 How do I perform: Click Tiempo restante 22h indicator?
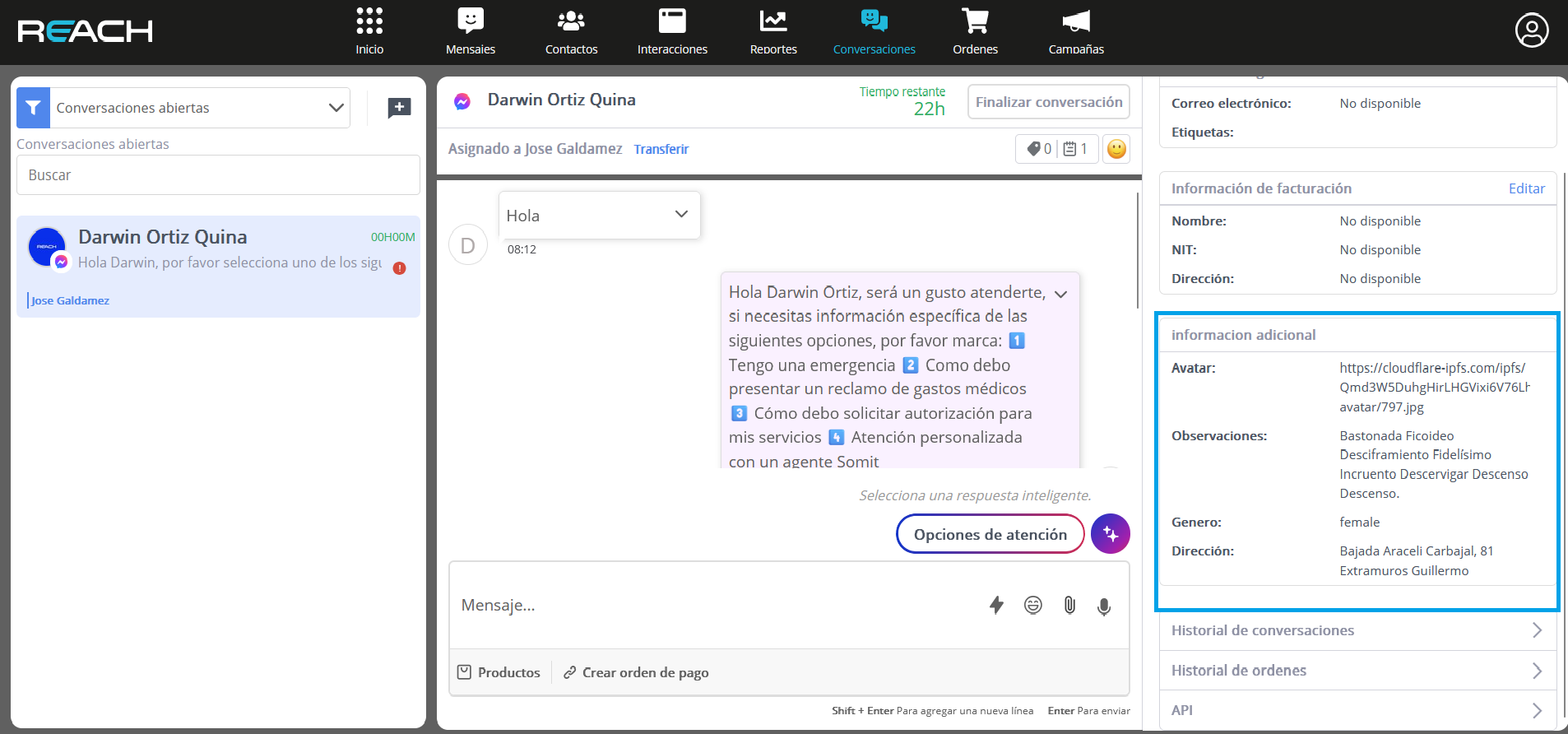pyautogui.click(x=902, y=101)
